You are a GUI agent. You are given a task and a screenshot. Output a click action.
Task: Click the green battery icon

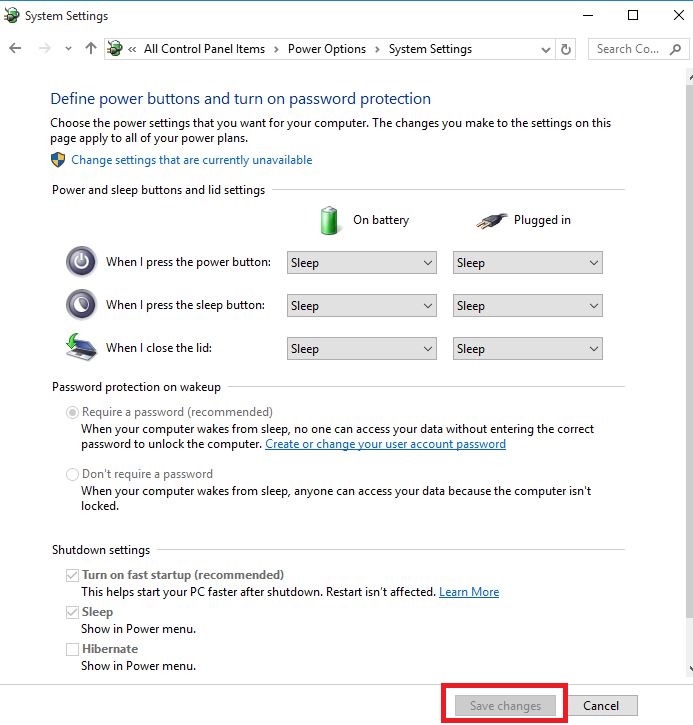coord(329,220)
